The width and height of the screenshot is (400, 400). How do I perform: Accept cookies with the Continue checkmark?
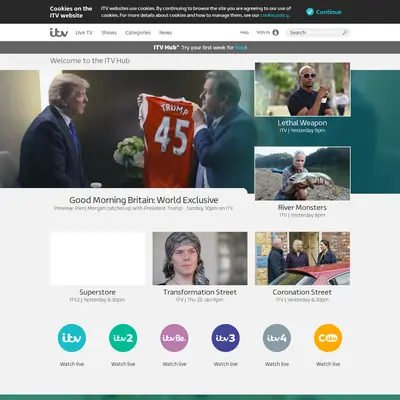[310, 12]
